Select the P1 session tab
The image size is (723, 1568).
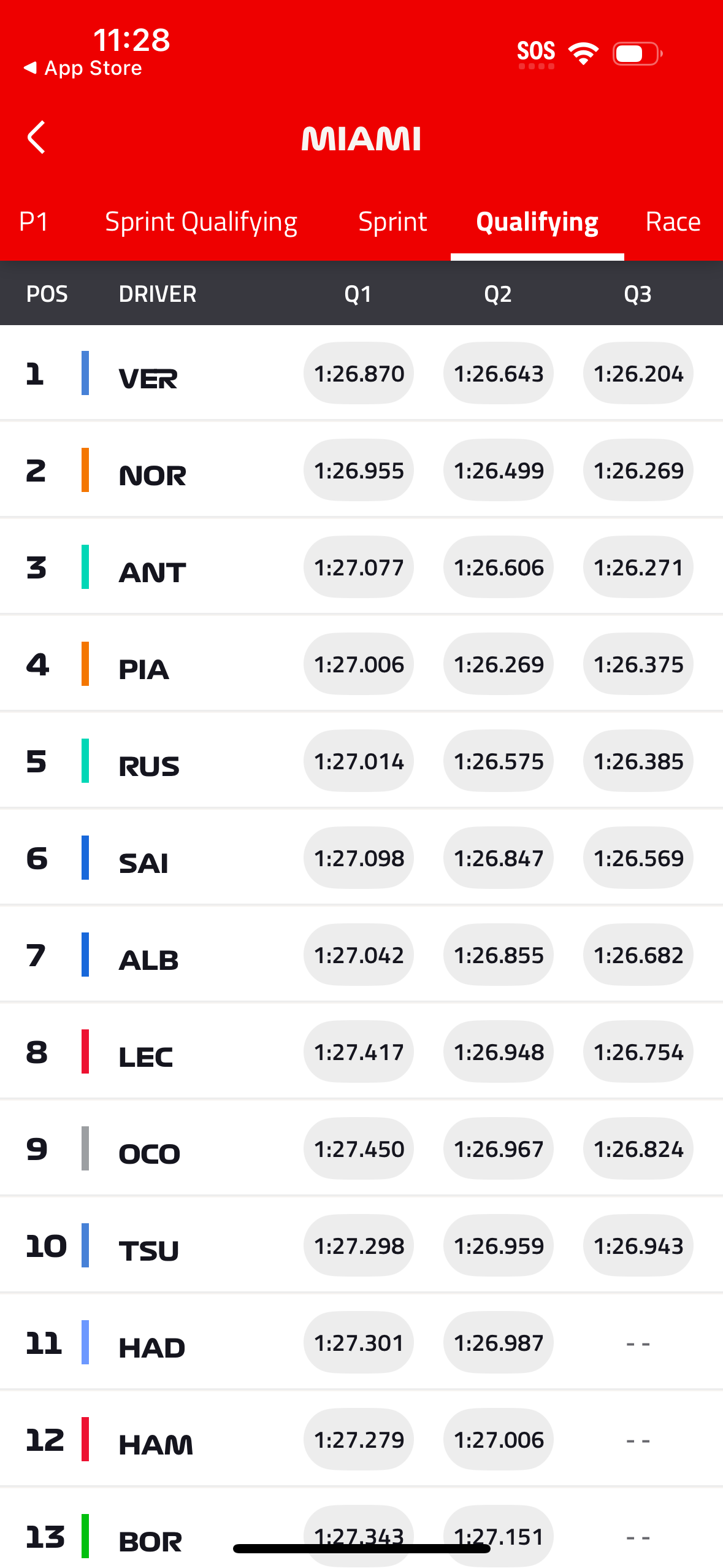coord(34,221)
